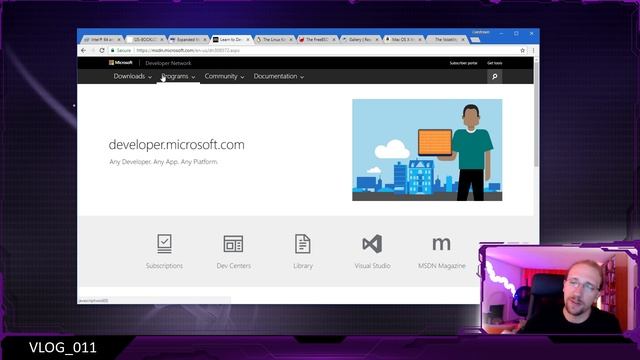Open the Dev Centers text link
Screen dimensions: 640x360
[233, 266]
